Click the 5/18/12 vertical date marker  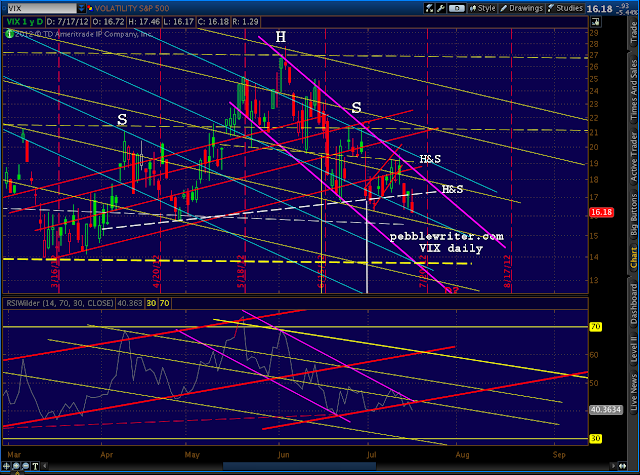tap(241, 271)
